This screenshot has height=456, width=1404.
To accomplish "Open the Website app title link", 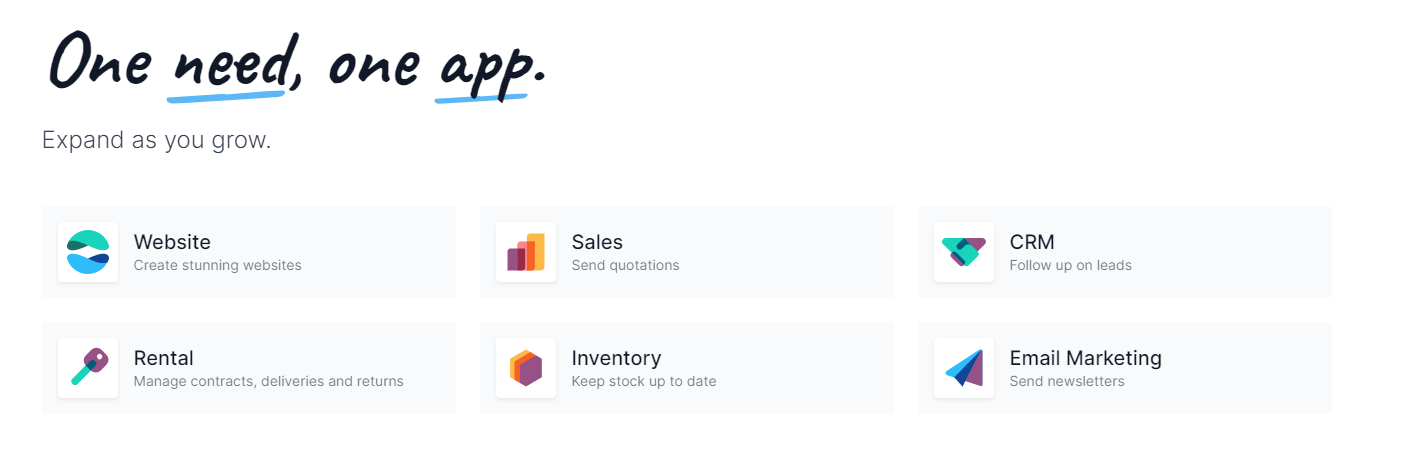I will [x=172, y=242].
